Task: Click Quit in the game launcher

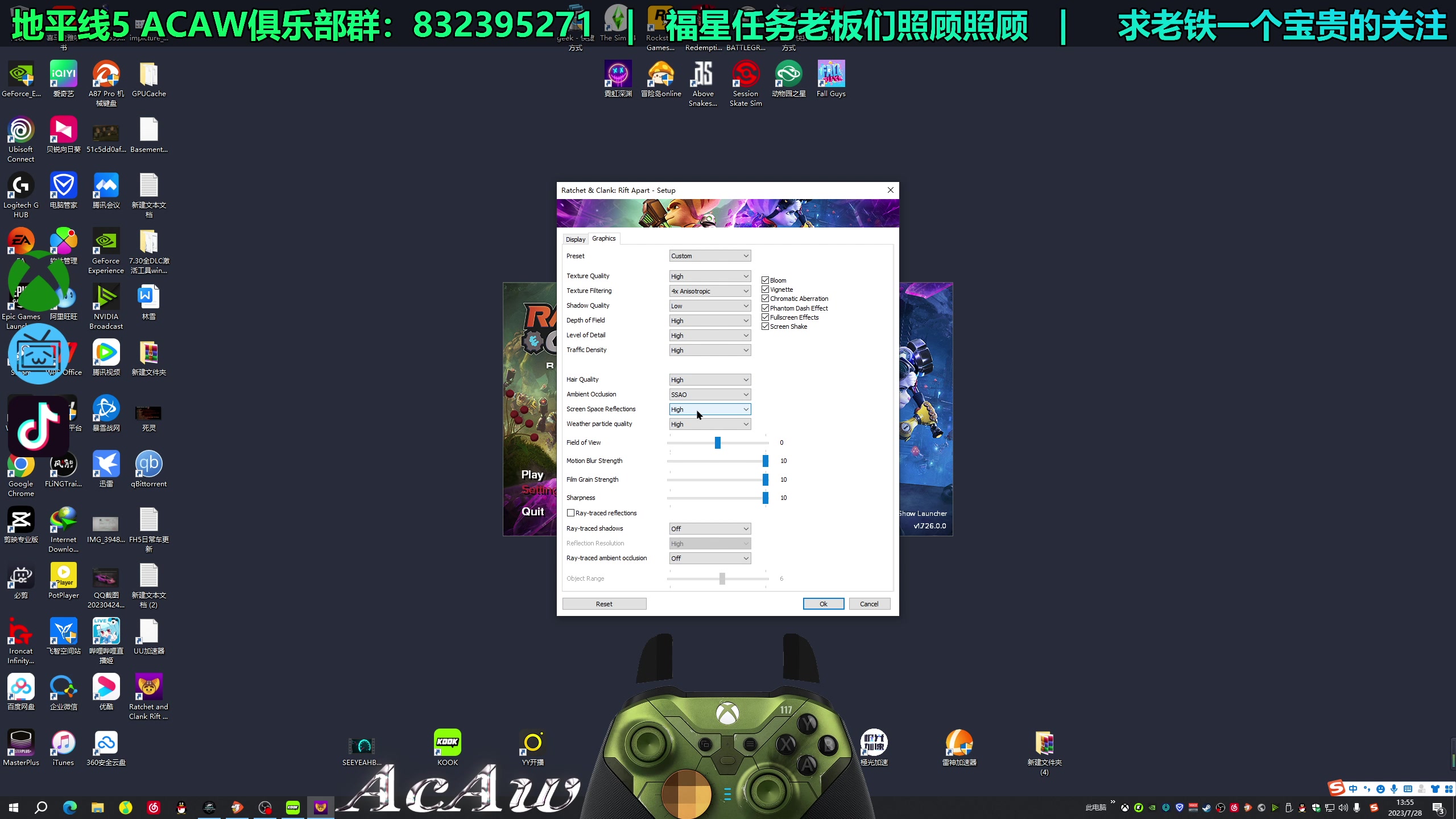Action: coord(532,511)
